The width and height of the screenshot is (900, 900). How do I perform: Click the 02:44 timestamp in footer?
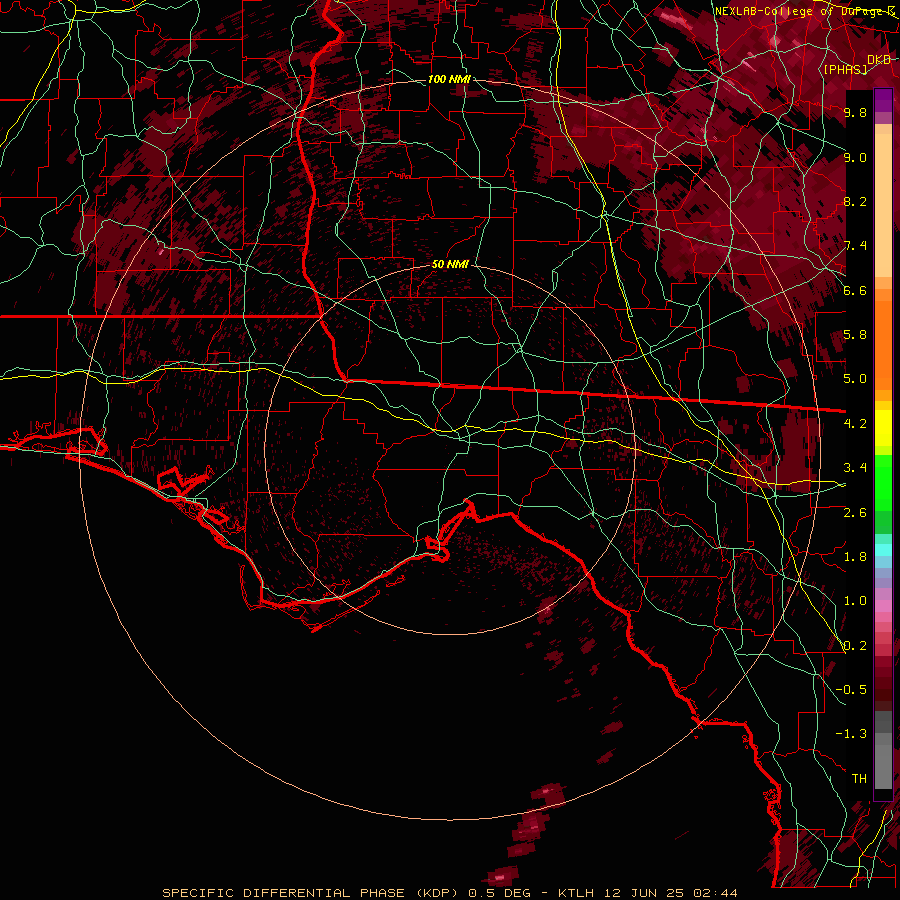715,893
